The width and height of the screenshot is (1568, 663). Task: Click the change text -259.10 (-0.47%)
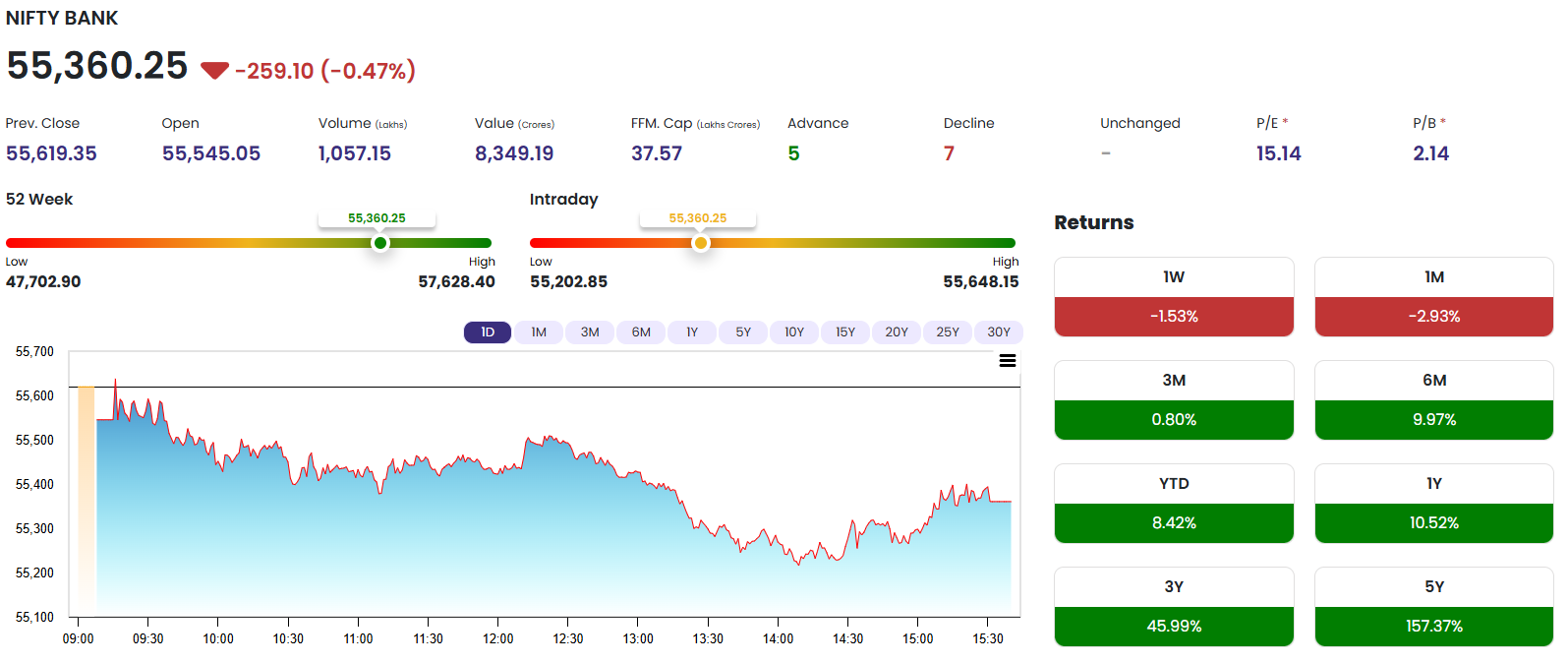pyautogui.click(x=325, y=71)
